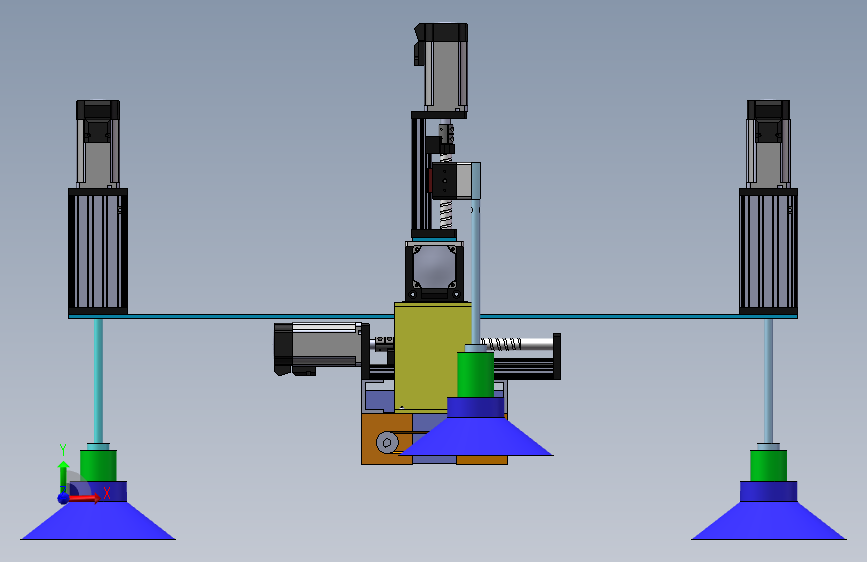Select the round hole in the orange block
Image resolution: width=867 pixels, height=562 pixels.
387,442
